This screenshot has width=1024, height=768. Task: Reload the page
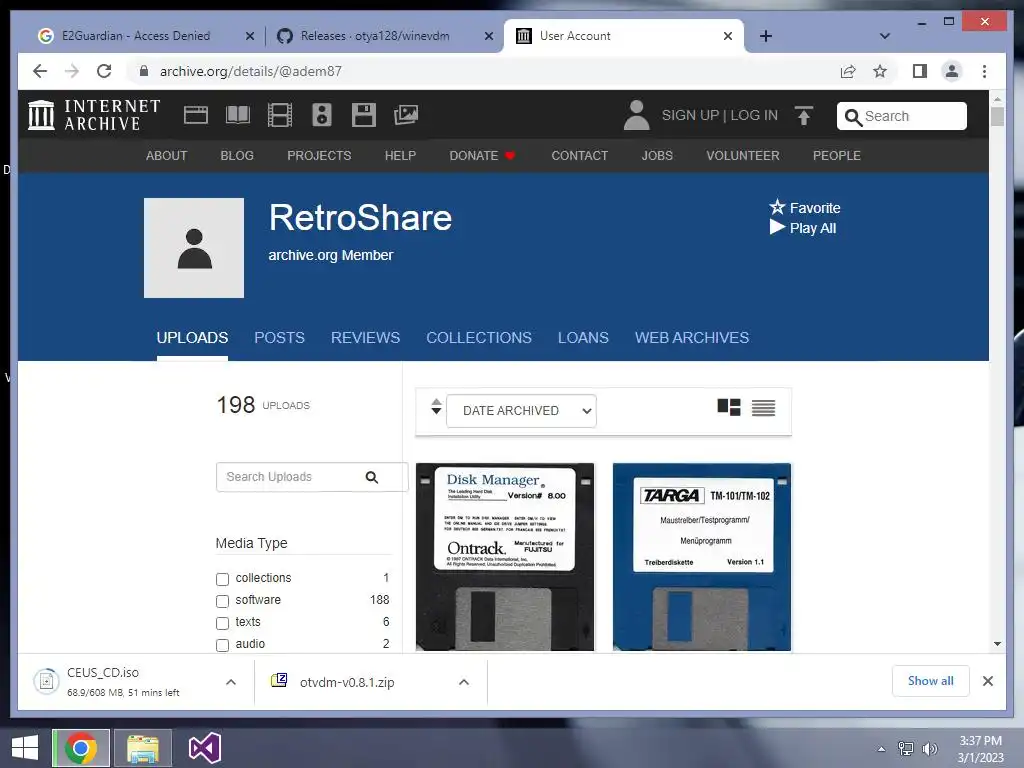pyautogui.click(x=104, y=71)
